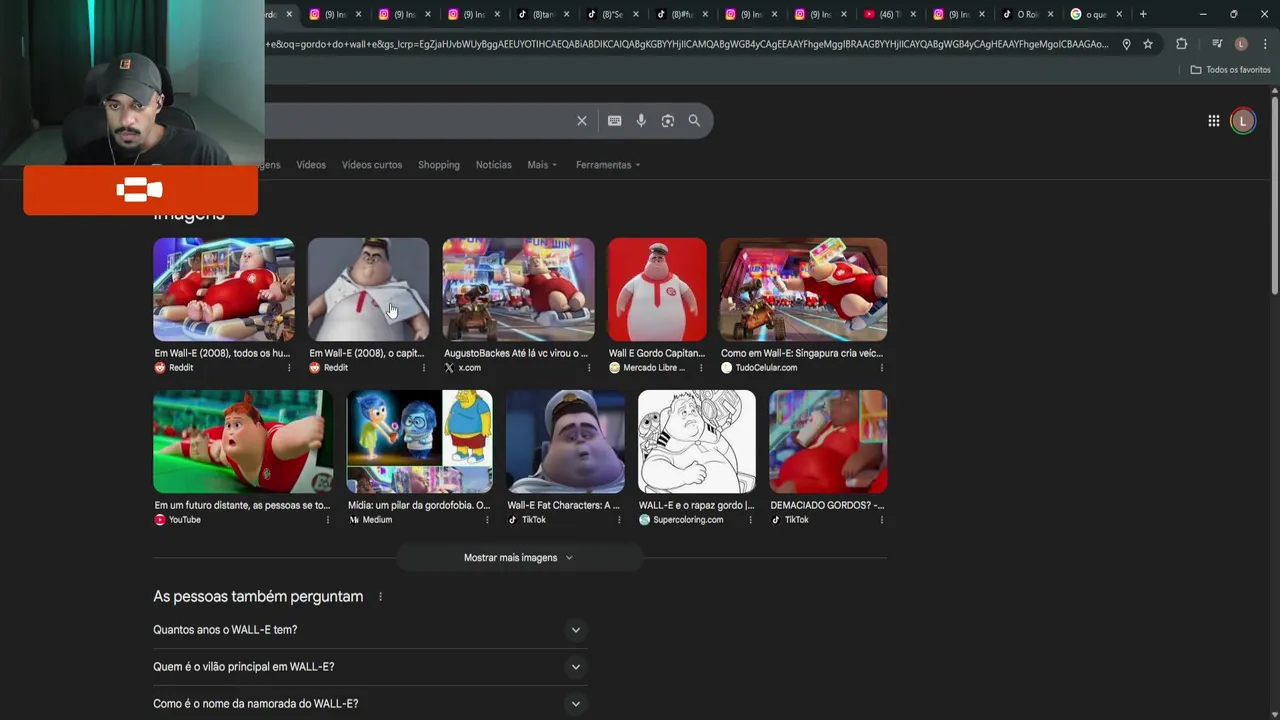1280x720 pixels.
Task: Open Mídia um pilar da gordofobia link
Action: [419, 505]
